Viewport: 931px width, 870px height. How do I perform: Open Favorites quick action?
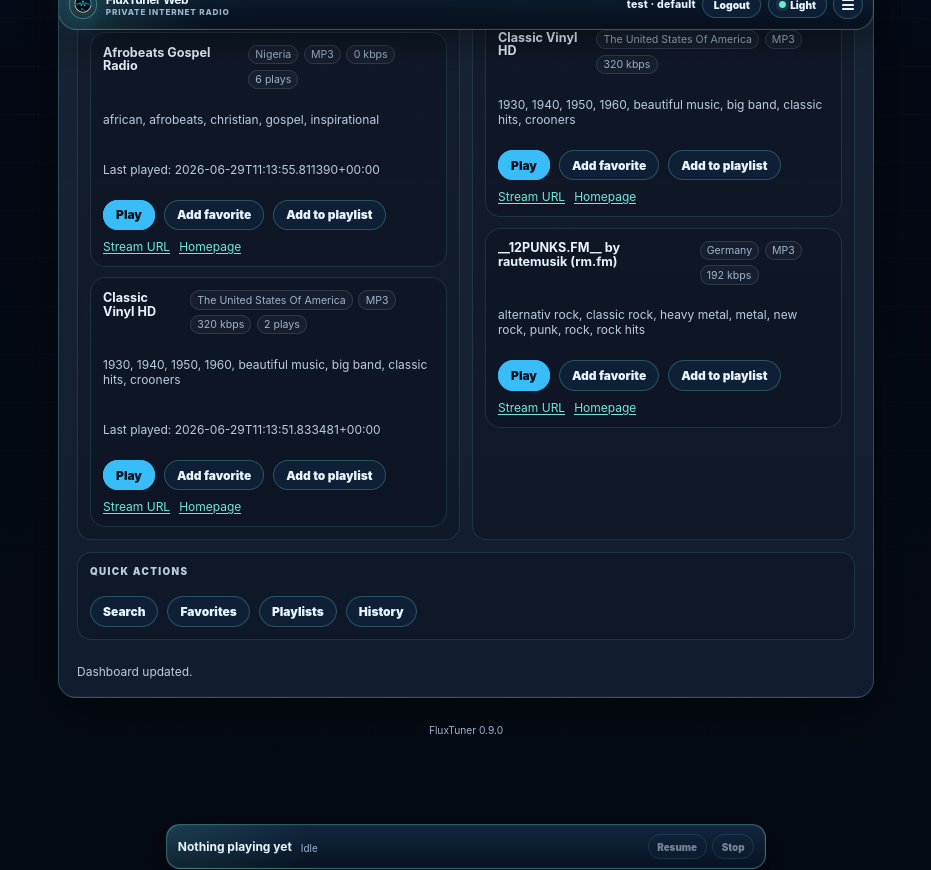(x=208, y=612)
